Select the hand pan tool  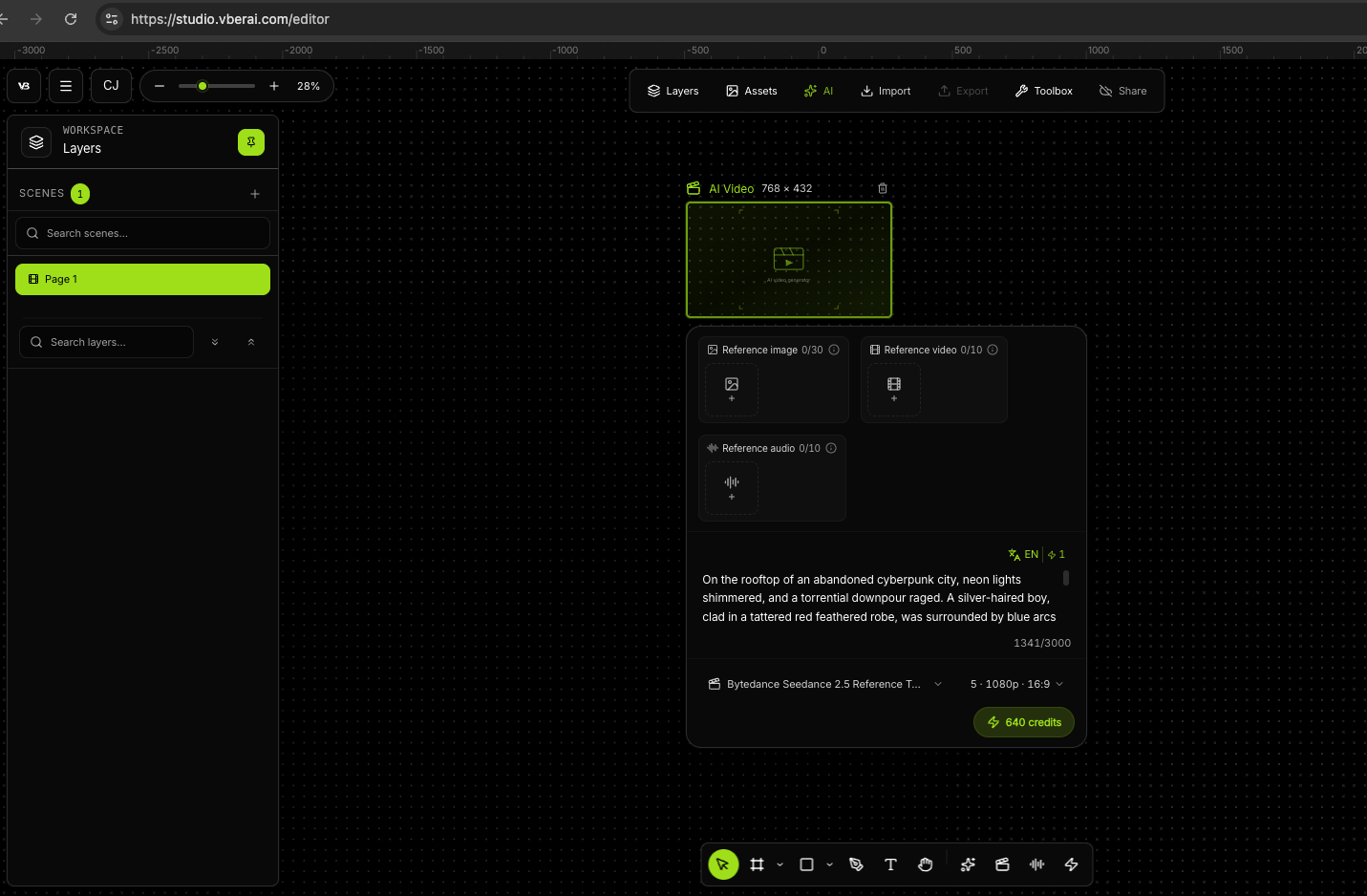pos(925,864)
